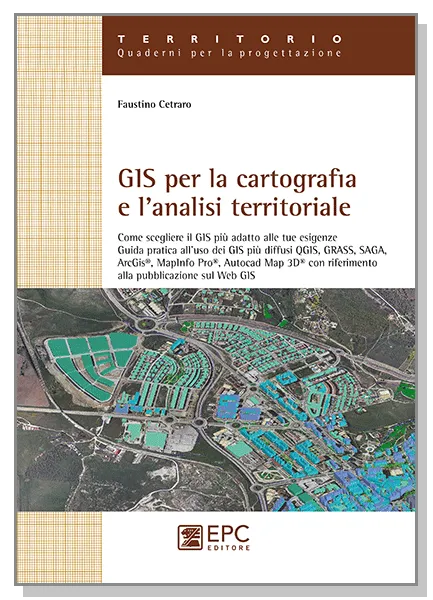This screenshot has width=433, height=600.
Task: Click the EPC Editore logo icon
Action: 190,538
